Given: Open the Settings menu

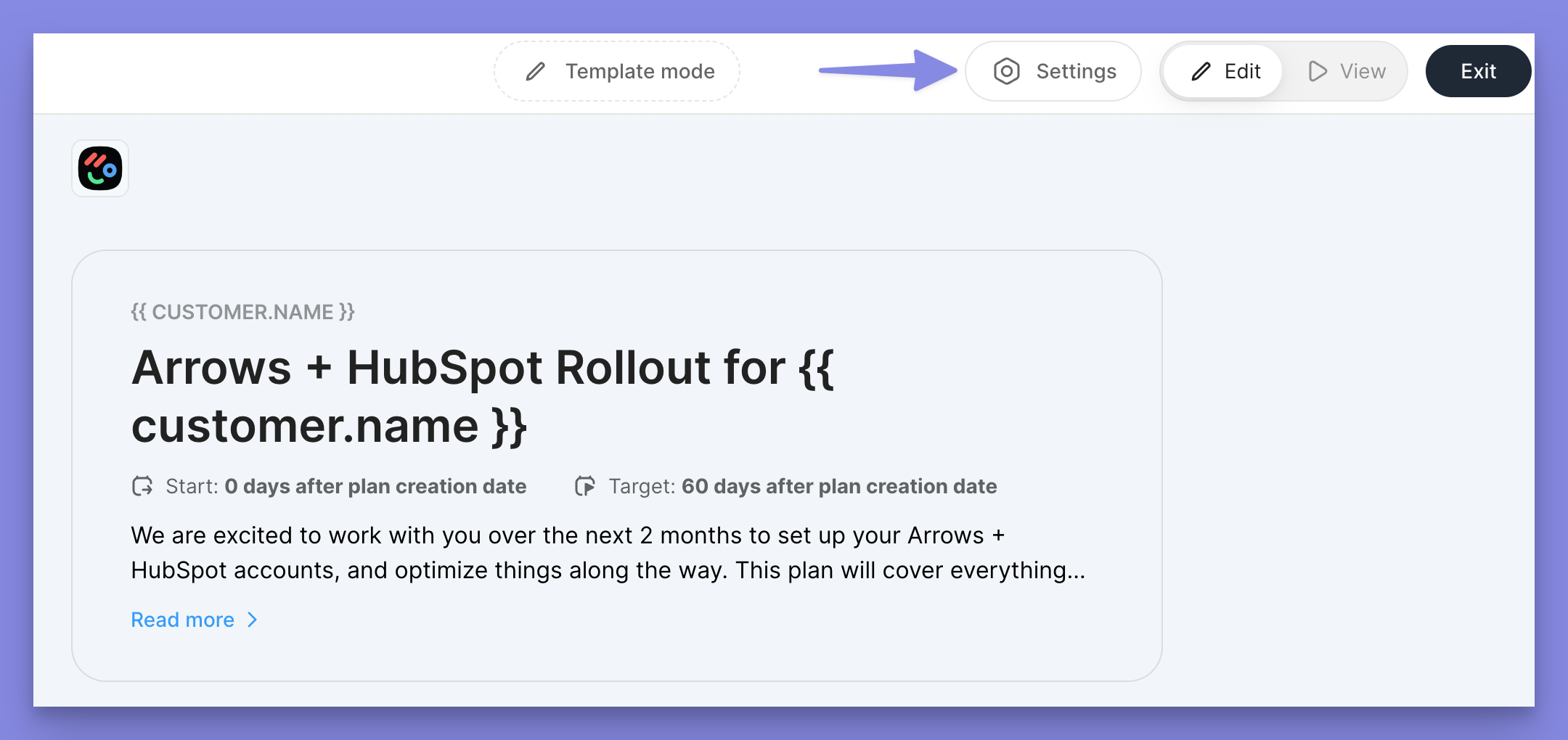Looking at the screenshot, I should pos(1053,71).
